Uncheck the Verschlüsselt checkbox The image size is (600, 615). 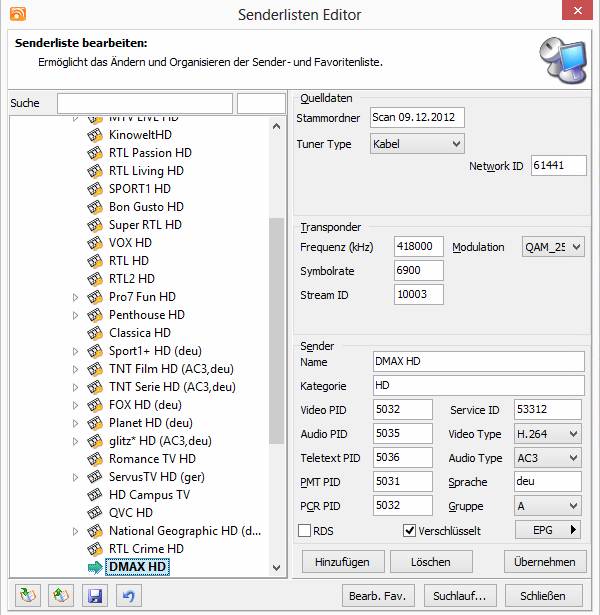coord(409,531)
